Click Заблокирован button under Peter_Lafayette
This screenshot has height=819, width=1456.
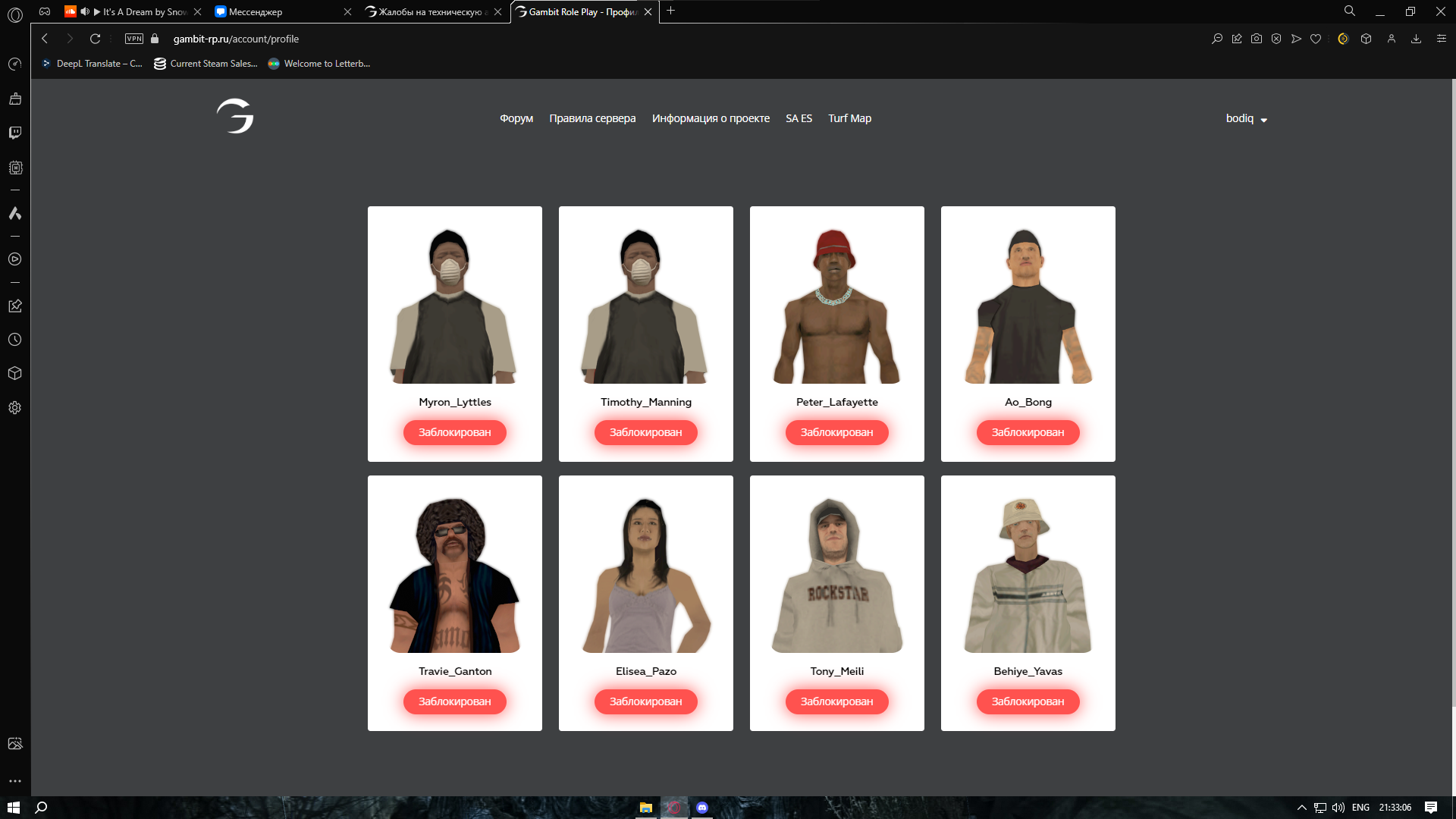836,432
